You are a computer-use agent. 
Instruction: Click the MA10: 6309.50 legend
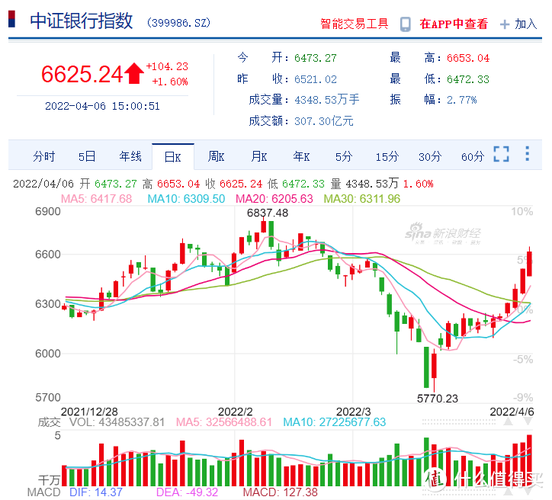coord(186,199)
